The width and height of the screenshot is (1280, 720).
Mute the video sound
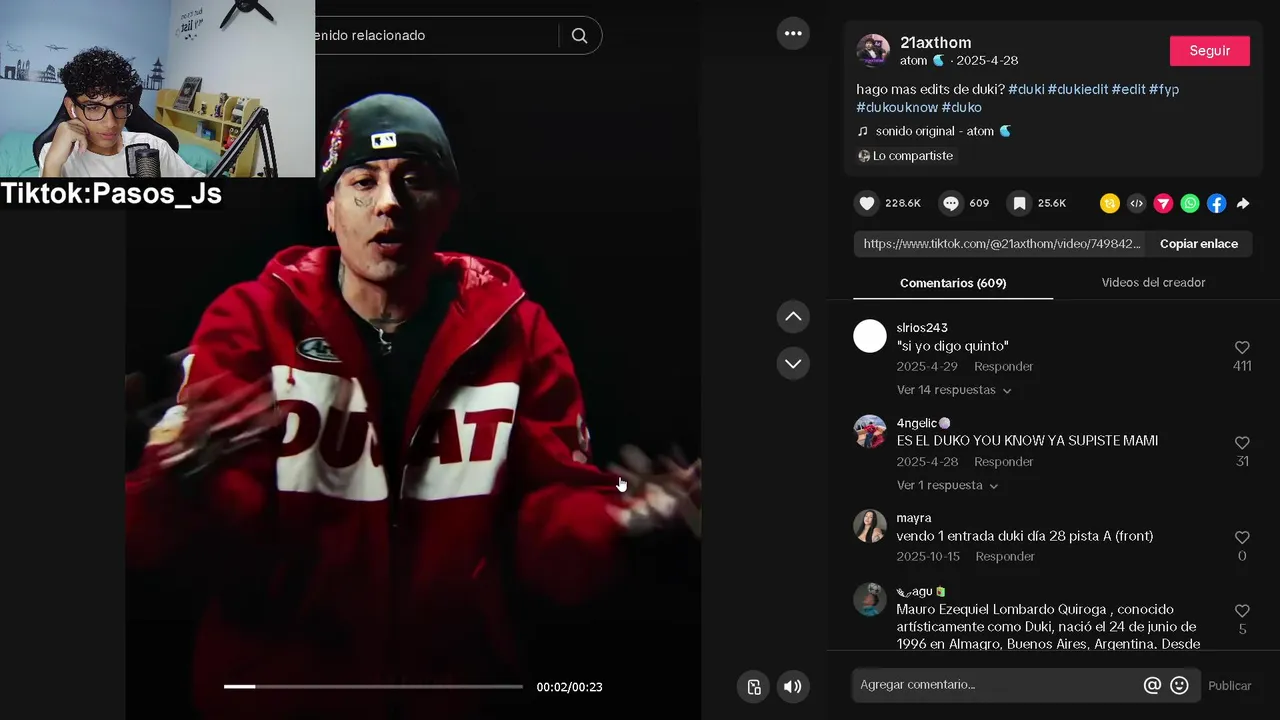792,686
